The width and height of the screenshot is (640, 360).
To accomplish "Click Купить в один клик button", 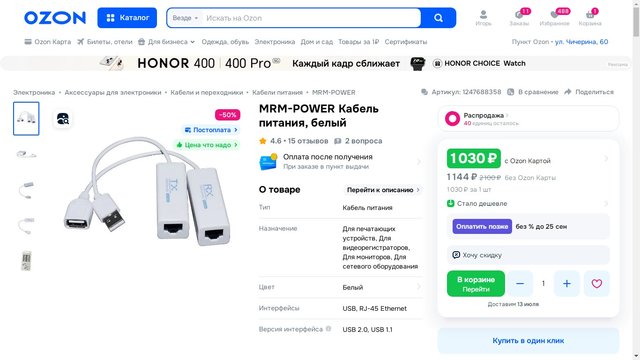I will pos(528,340).
